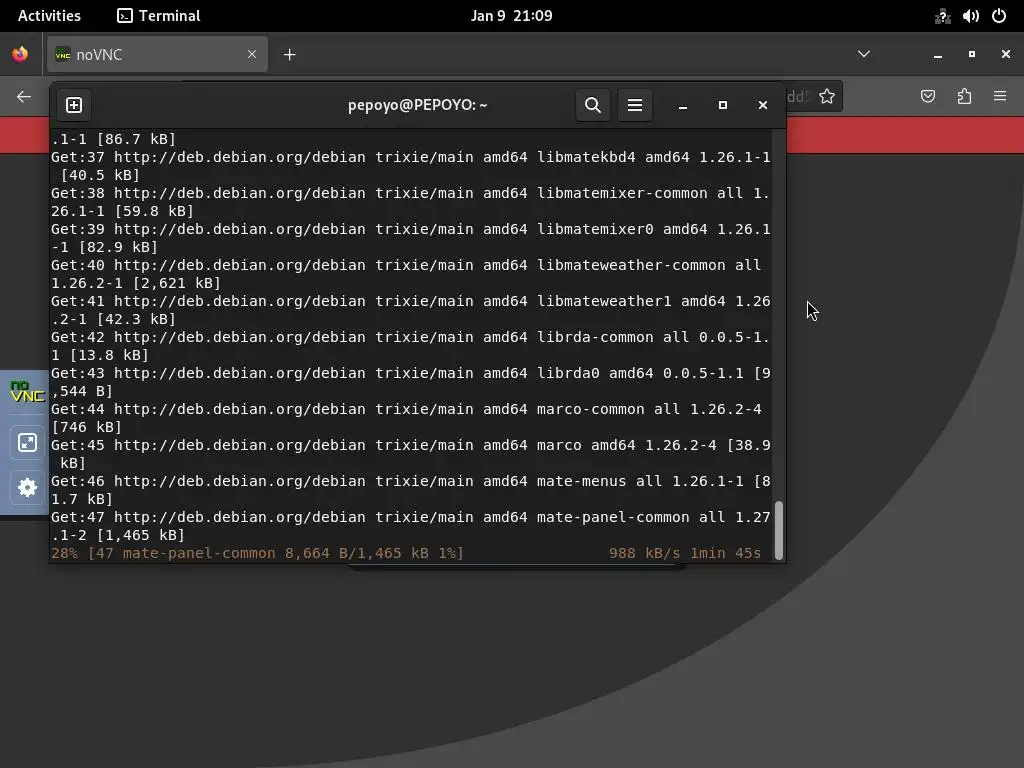This screenshot has height=768, width=1024.
Task: Click noVNC logo on side panel
Action: [x=27, y=392]
